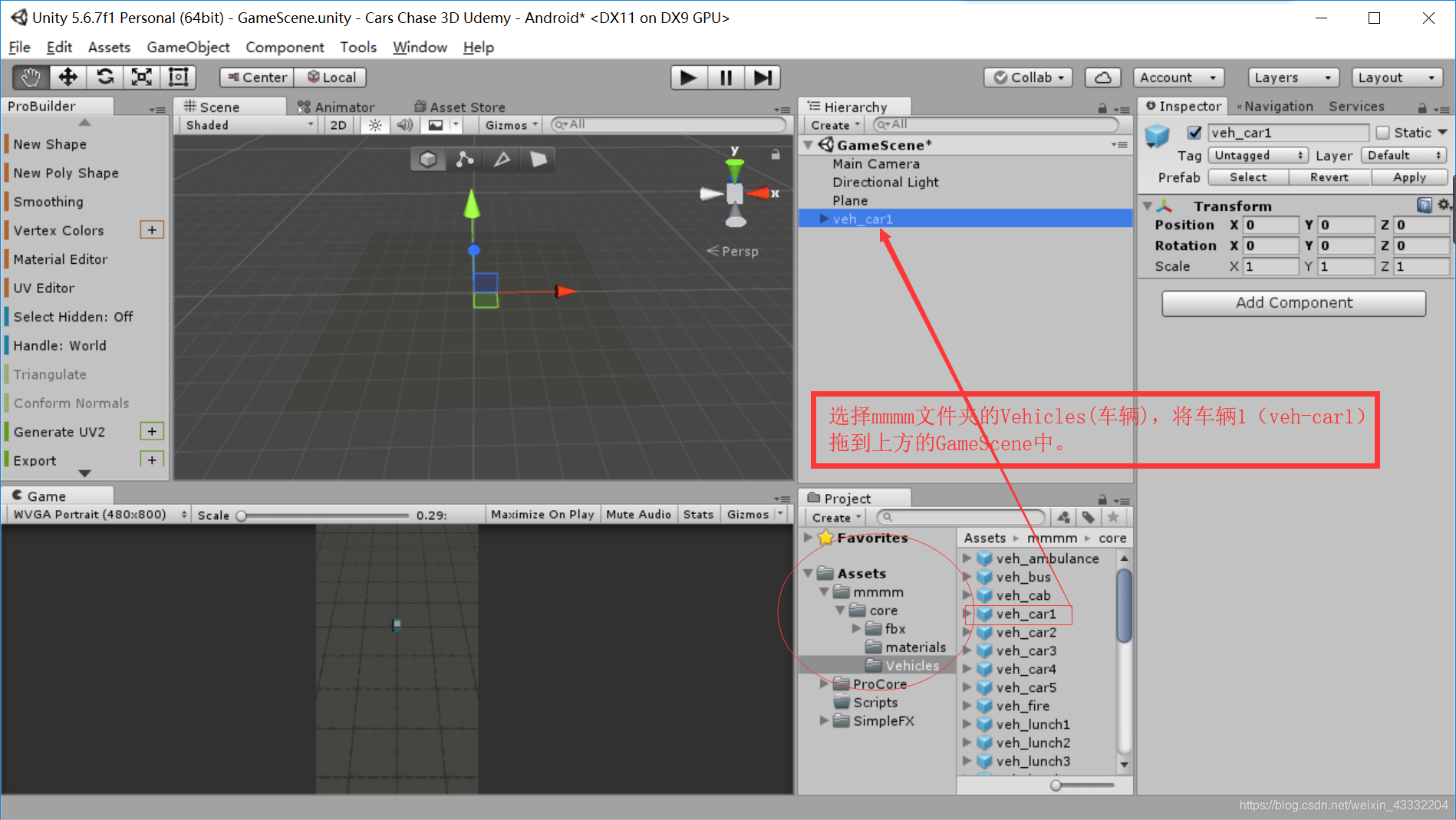Open the Component menu

[285, 47]
